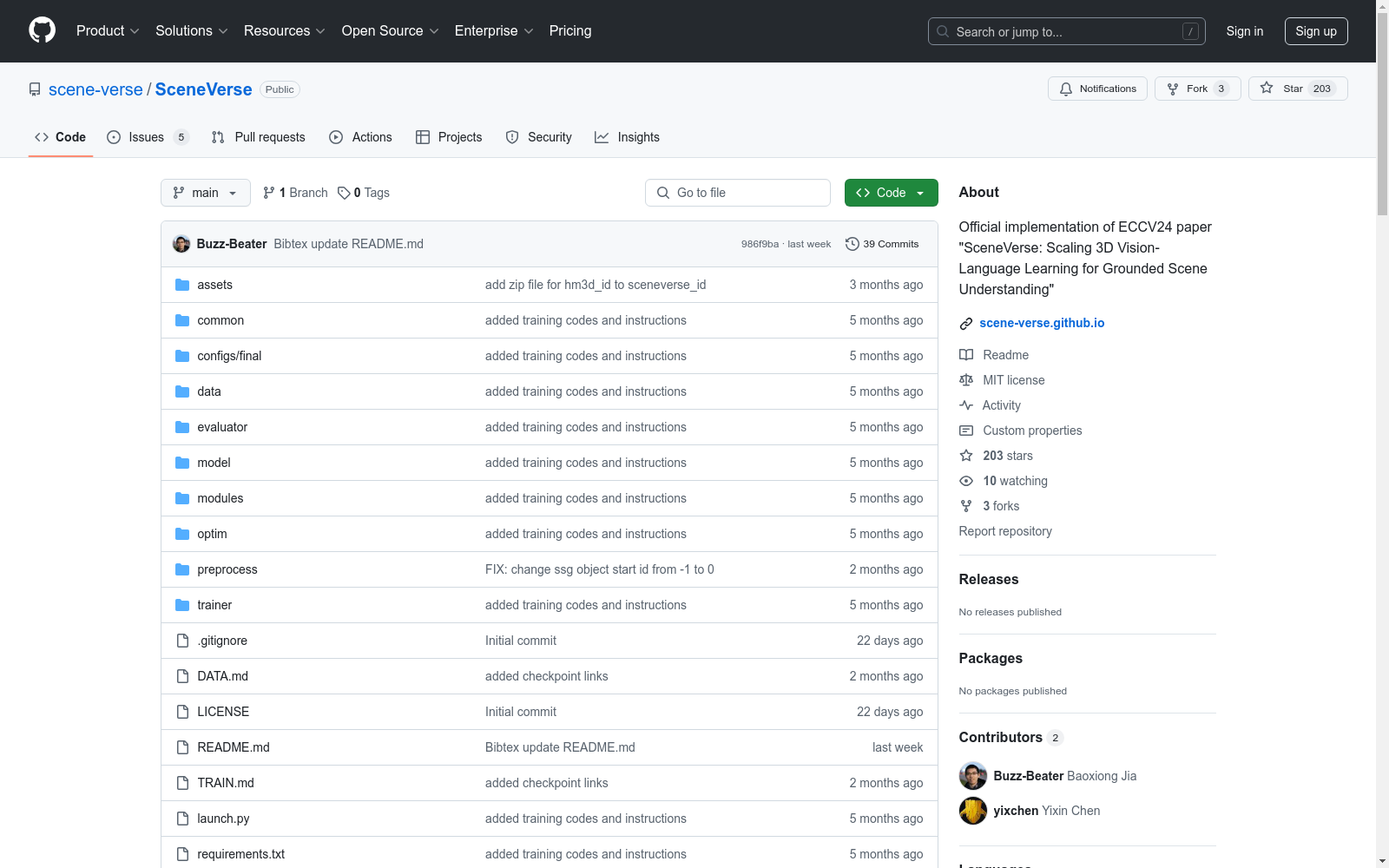
Task: Open scene-verse.github.io website link
Action: pyautogui.click(x=1042, y=323)
